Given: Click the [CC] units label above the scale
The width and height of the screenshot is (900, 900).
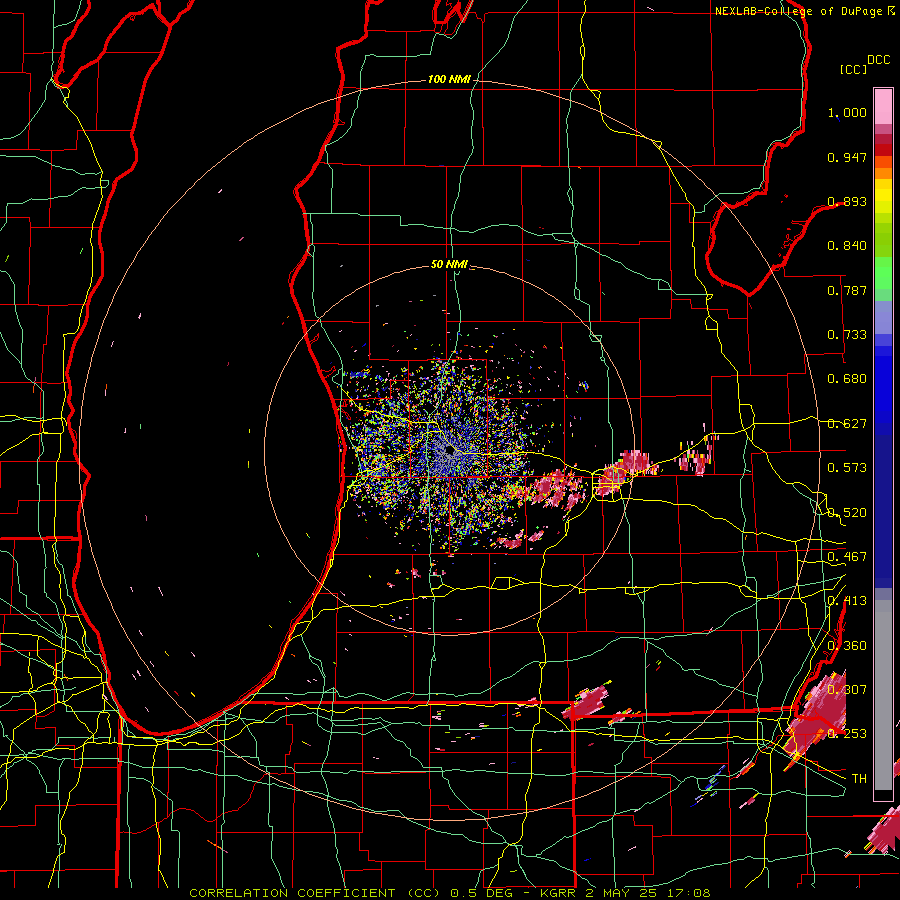Looking at the screenshot, I should (x=853, y=69).
